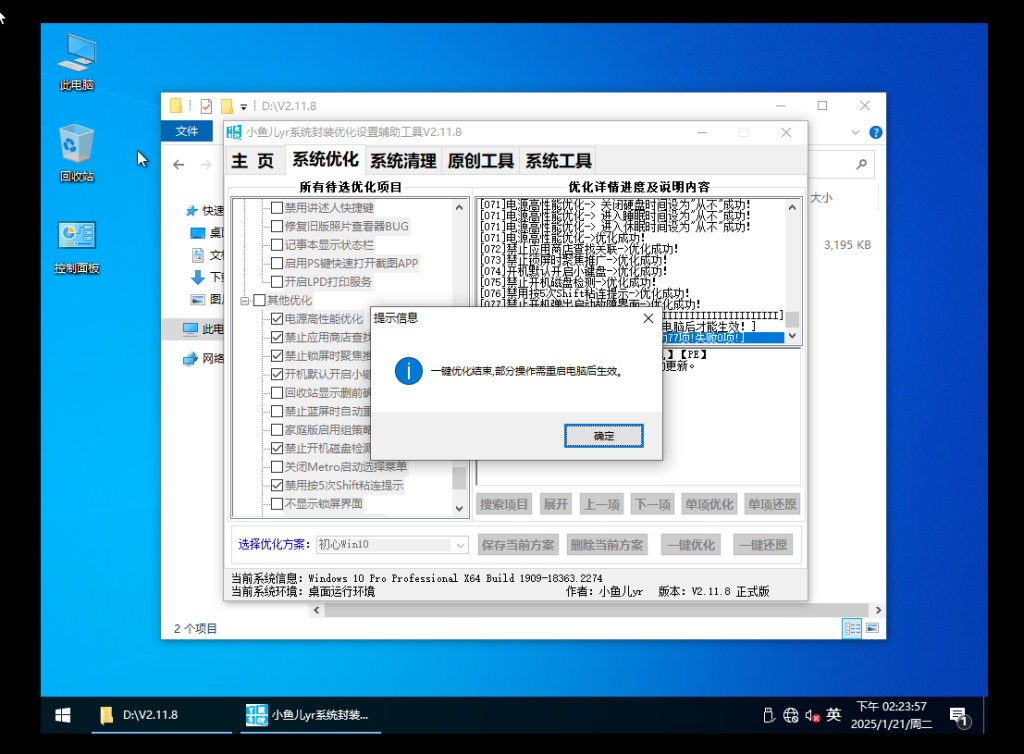This screenshot has height=754, width=1024.
Task: Open the quick access toolbar dropdown arrow
Action: [243, 106]
